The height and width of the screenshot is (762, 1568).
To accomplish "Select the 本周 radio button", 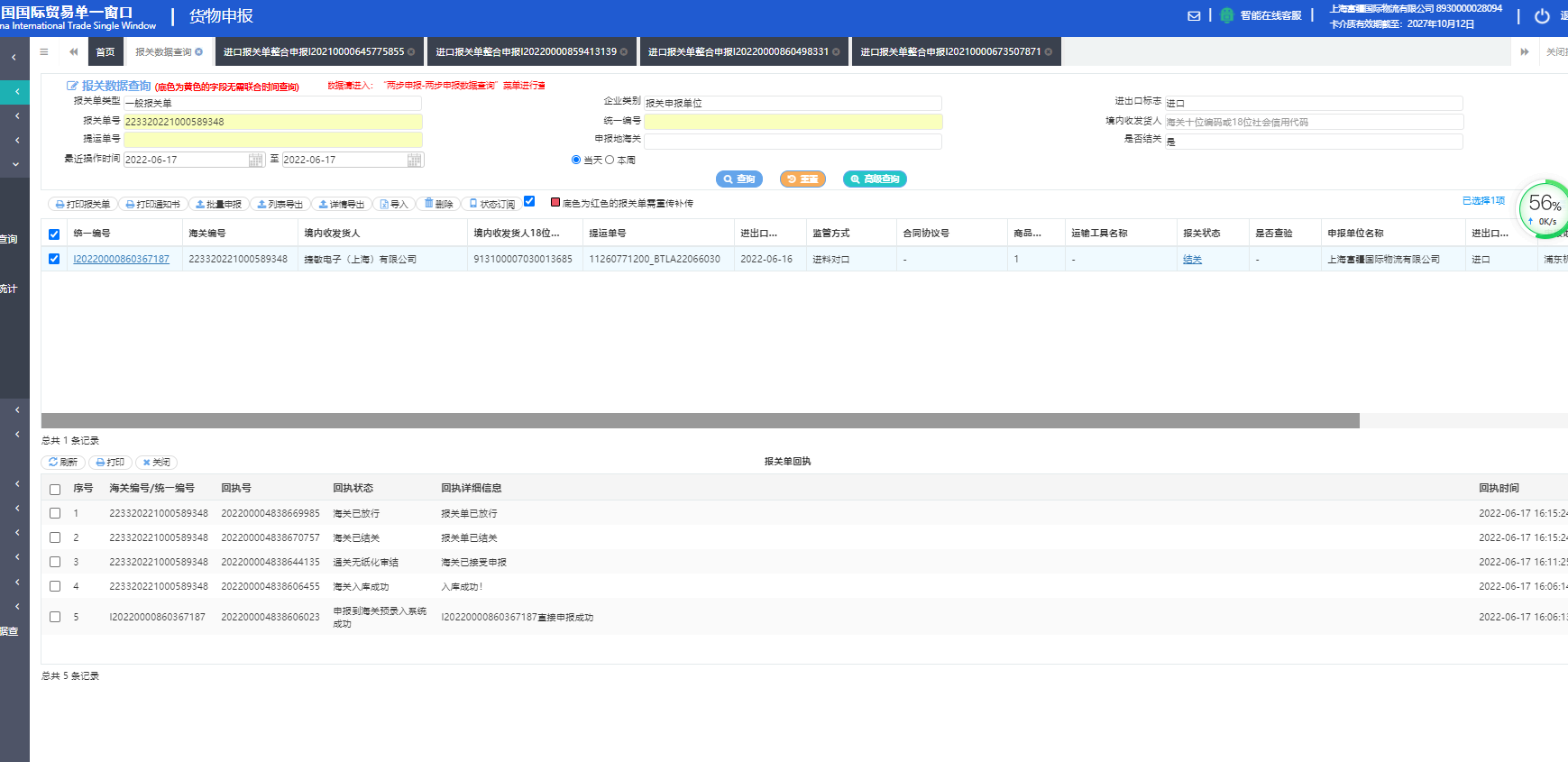I will [x=610, y=160].
